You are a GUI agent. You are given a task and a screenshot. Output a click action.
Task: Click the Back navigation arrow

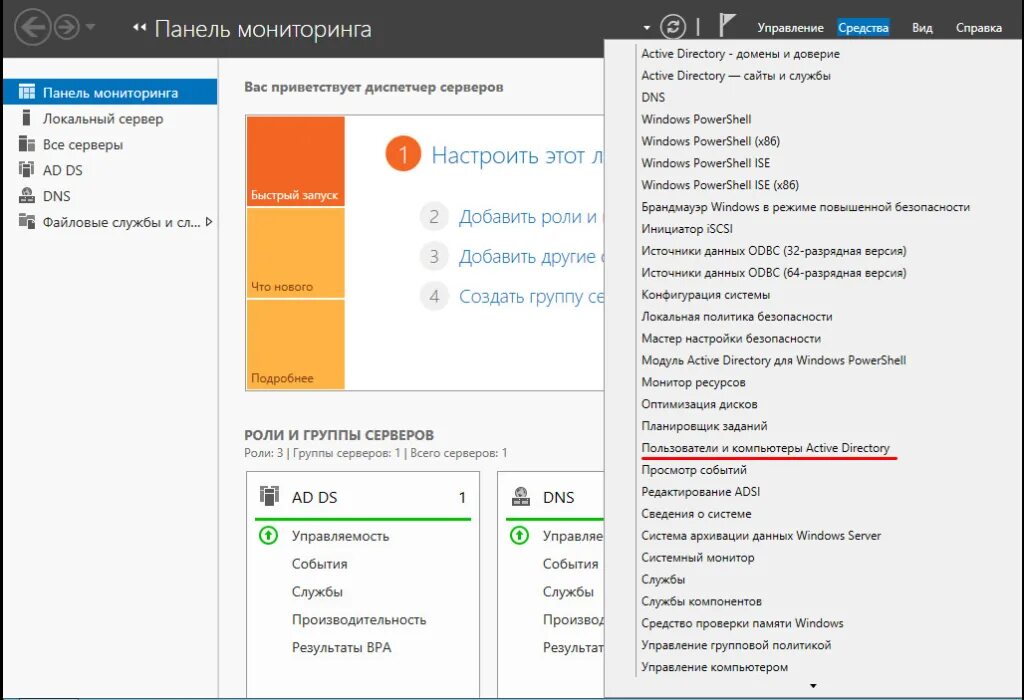point(32,27)
